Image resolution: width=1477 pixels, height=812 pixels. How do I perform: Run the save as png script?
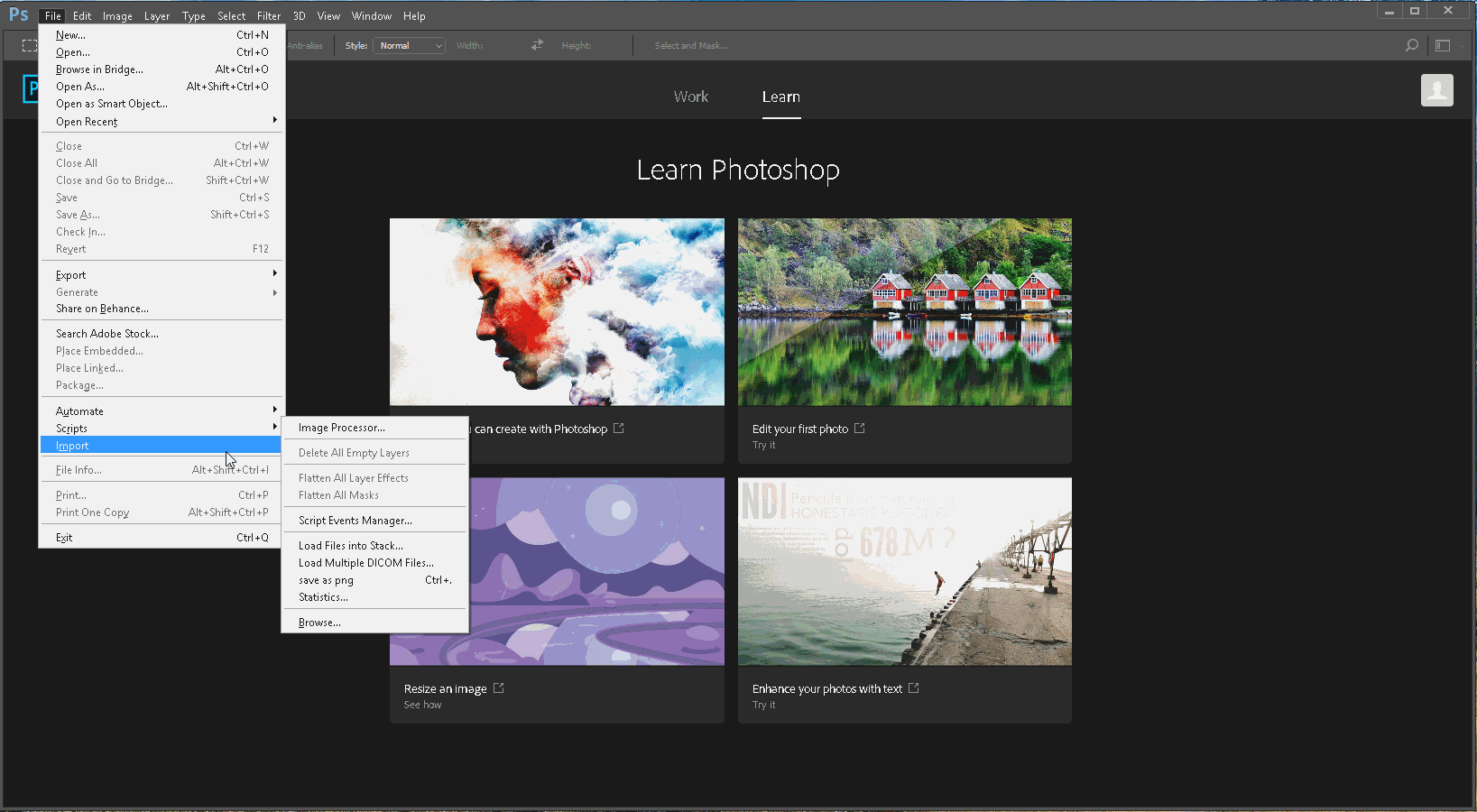point(374,580)
